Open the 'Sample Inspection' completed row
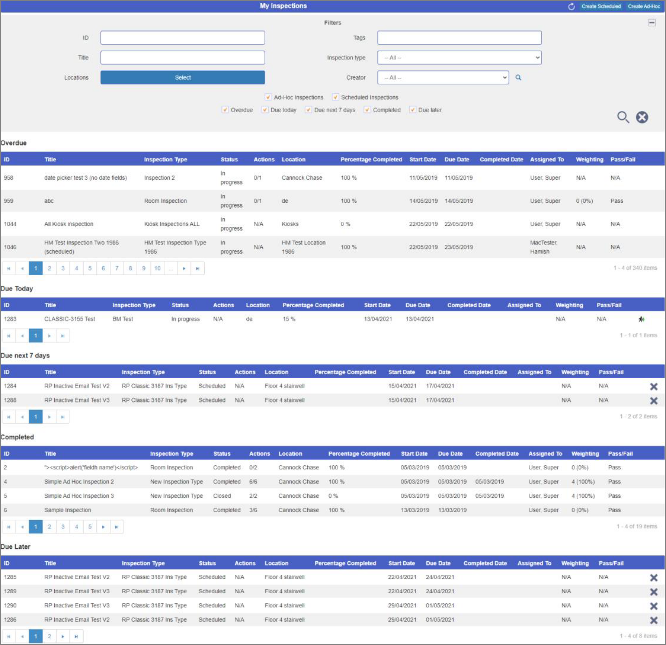This screenshot has width=666, height=645. tap(333, 510)
